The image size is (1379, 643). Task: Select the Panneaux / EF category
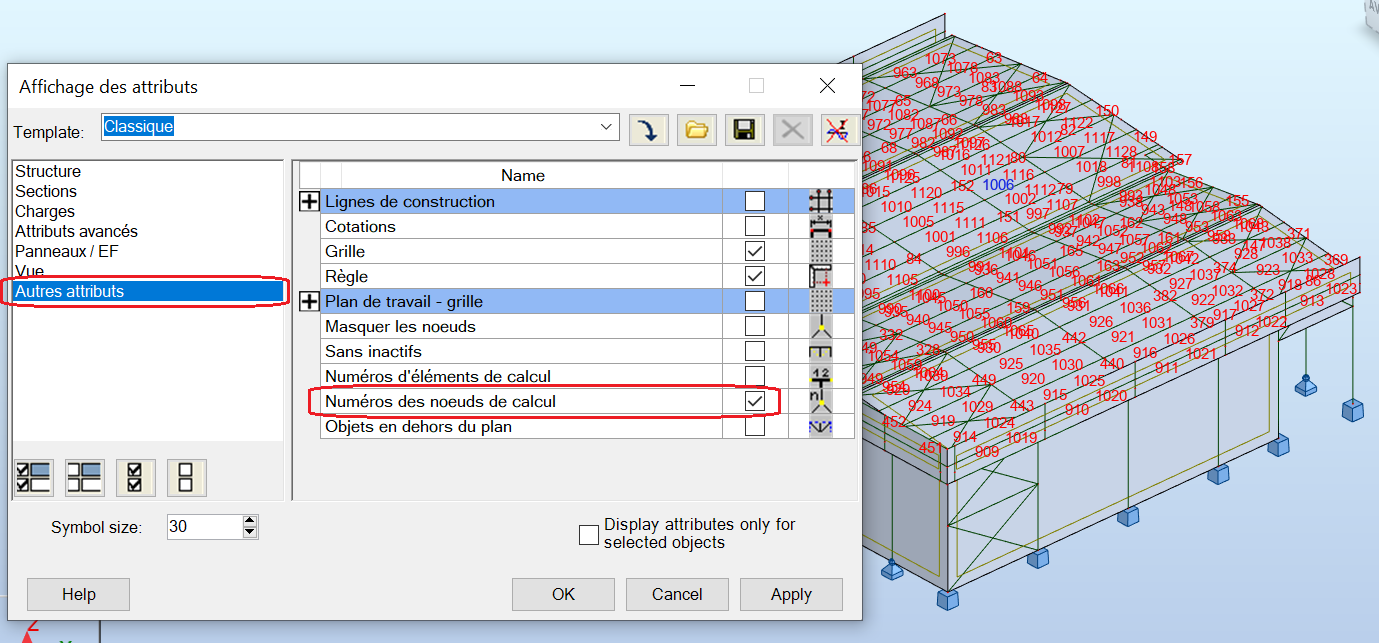click(66, 251)
